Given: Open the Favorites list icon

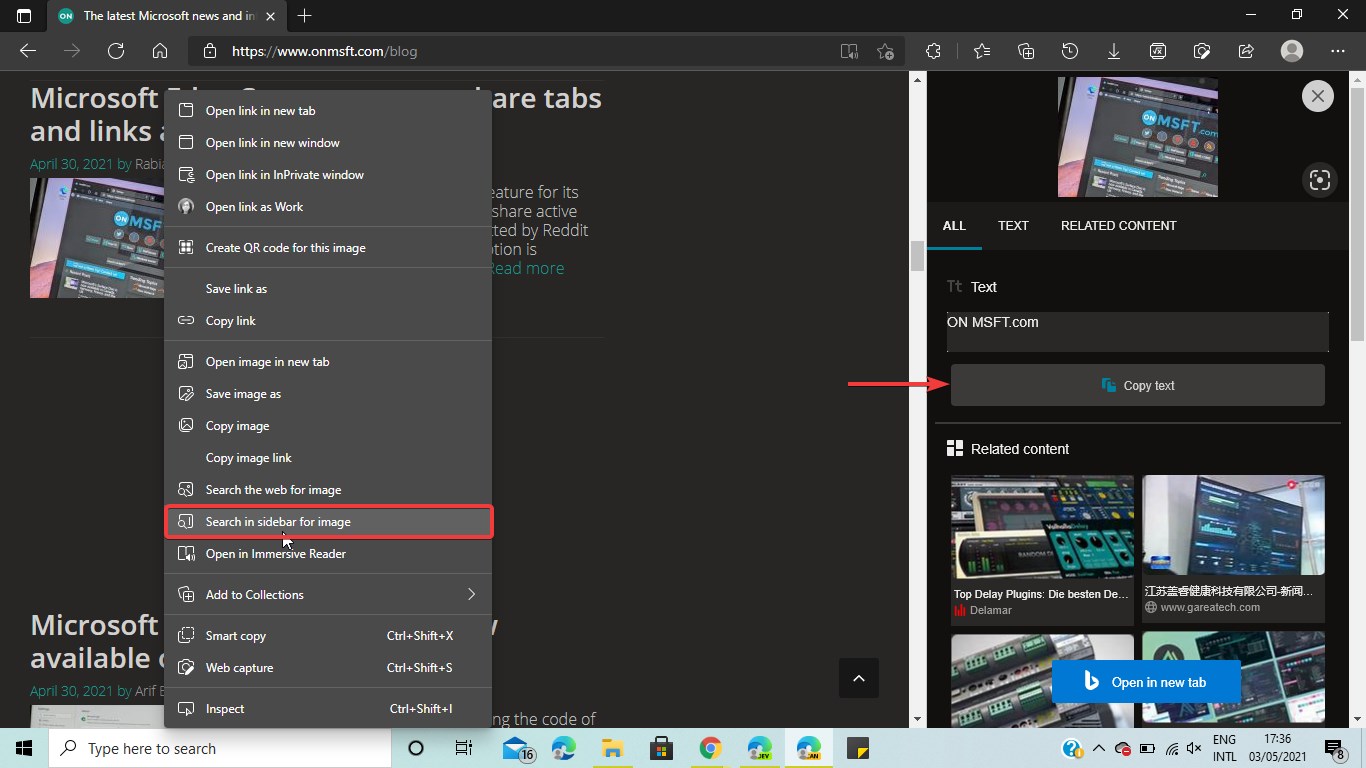Looking at the screenshot, I should [982, 51].
